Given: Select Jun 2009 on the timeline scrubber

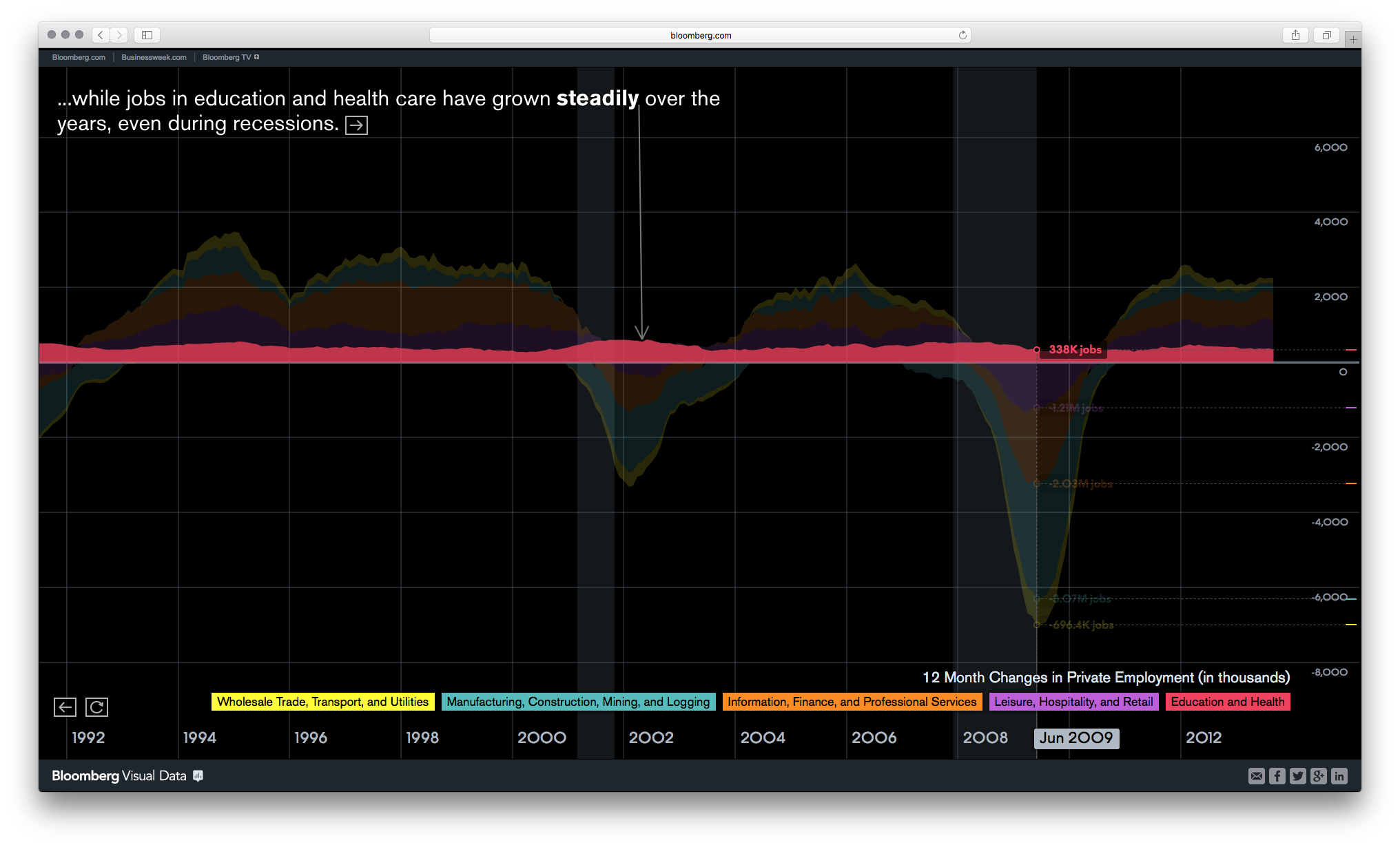Looking at the screenshot, I should [1076, 738].
